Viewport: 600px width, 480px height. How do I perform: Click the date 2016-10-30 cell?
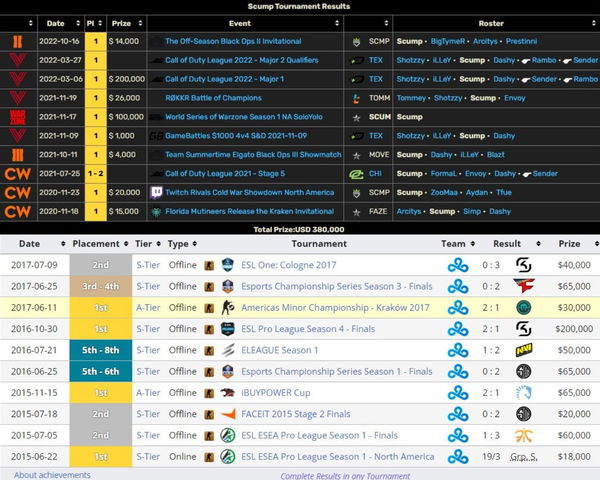click(34, 329)
